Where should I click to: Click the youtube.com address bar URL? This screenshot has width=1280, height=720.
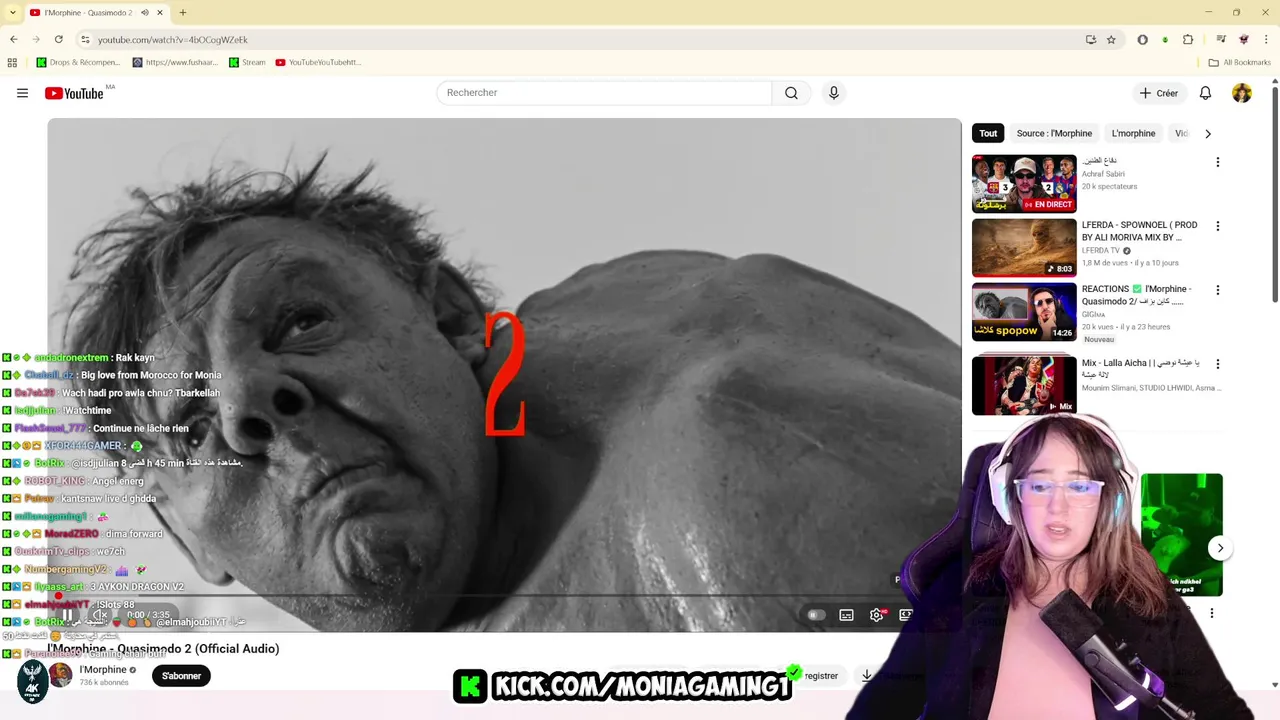173,39
